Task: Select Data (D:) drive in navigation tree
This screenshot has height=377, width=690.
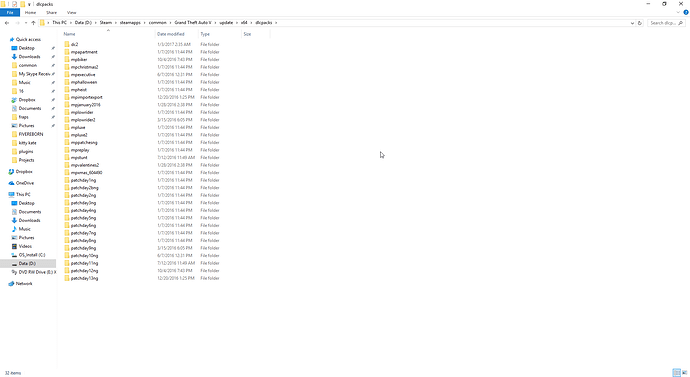Action: [27, 264]
